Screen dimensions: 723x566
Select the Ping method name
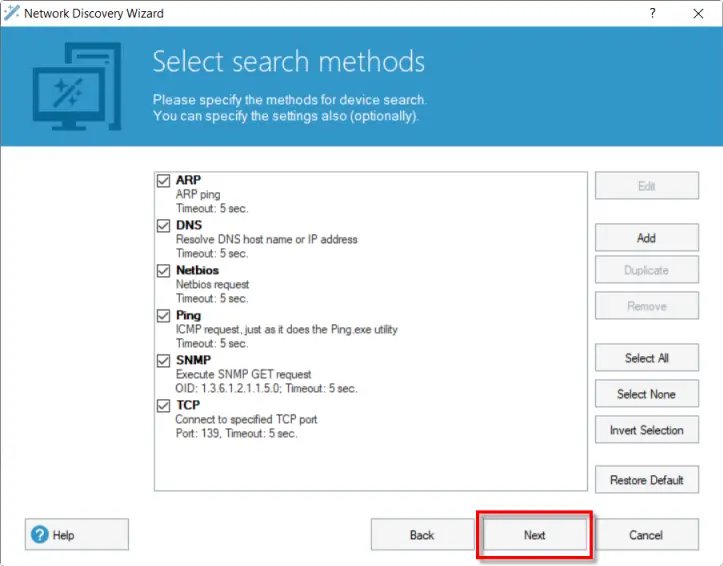click(188, 316)
